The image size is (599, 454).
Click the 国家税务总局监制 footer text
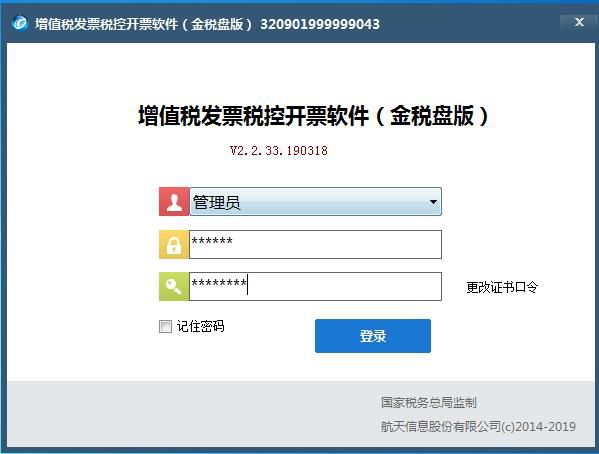pyautogui.click(x=429, y=402)
